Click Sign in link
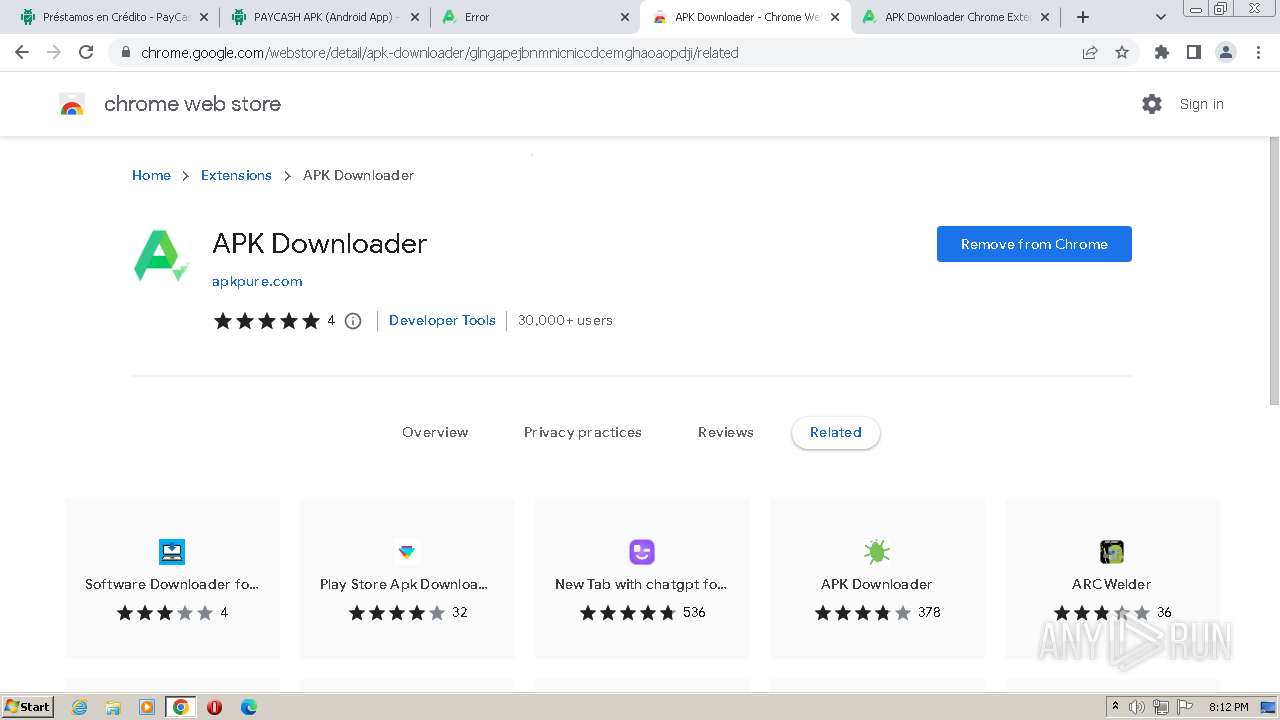 pyautogui.click(x=1201, y=104)
